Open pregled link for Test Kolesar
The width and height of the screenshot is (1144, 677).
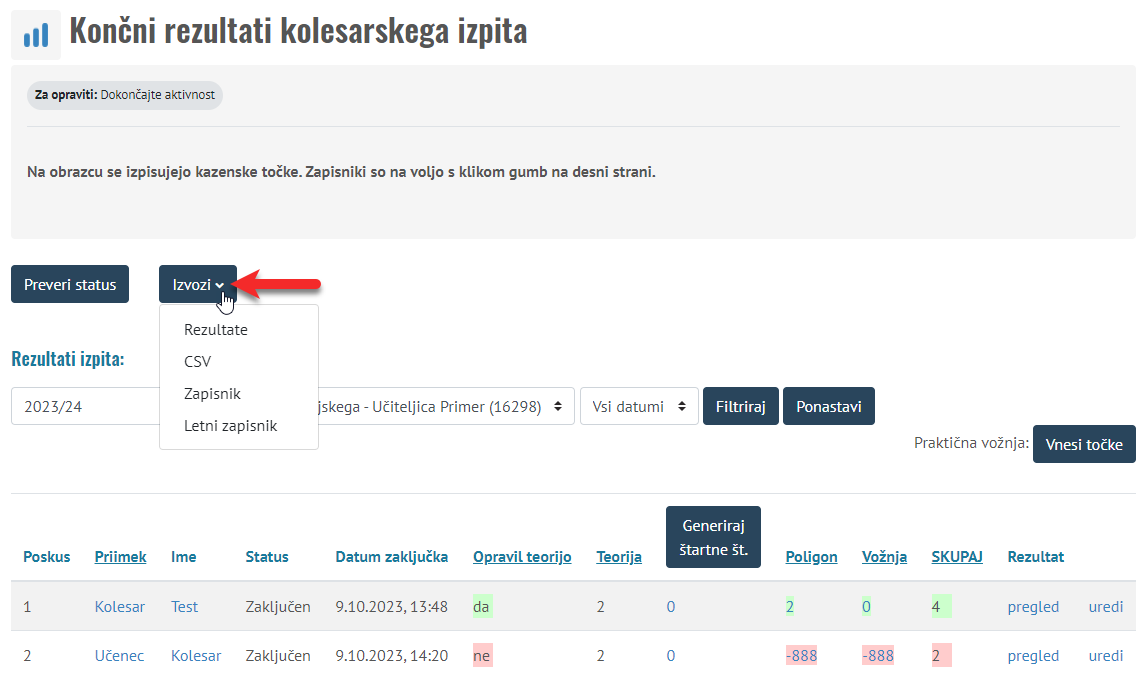(1033, 606)
